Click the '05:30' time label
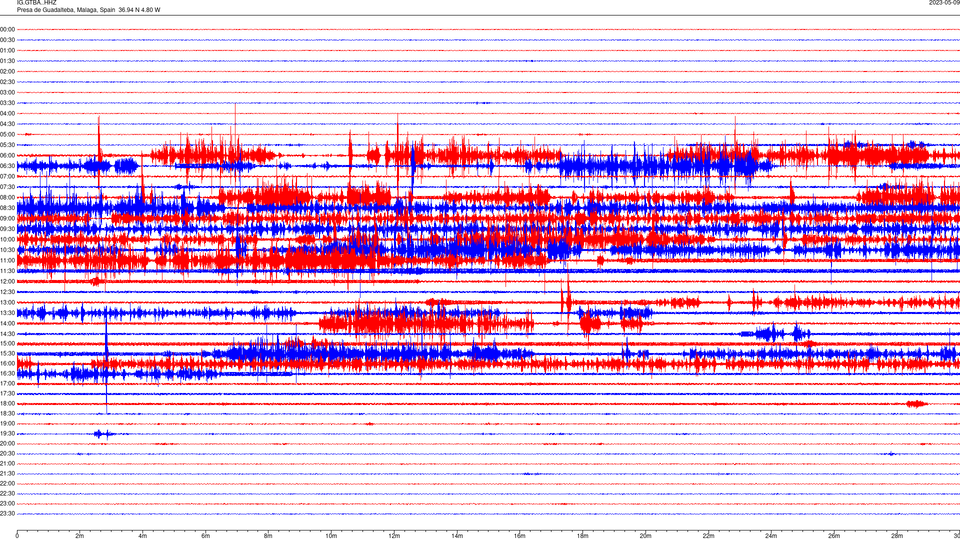960x540 pixels. click(x=7, y=145)
